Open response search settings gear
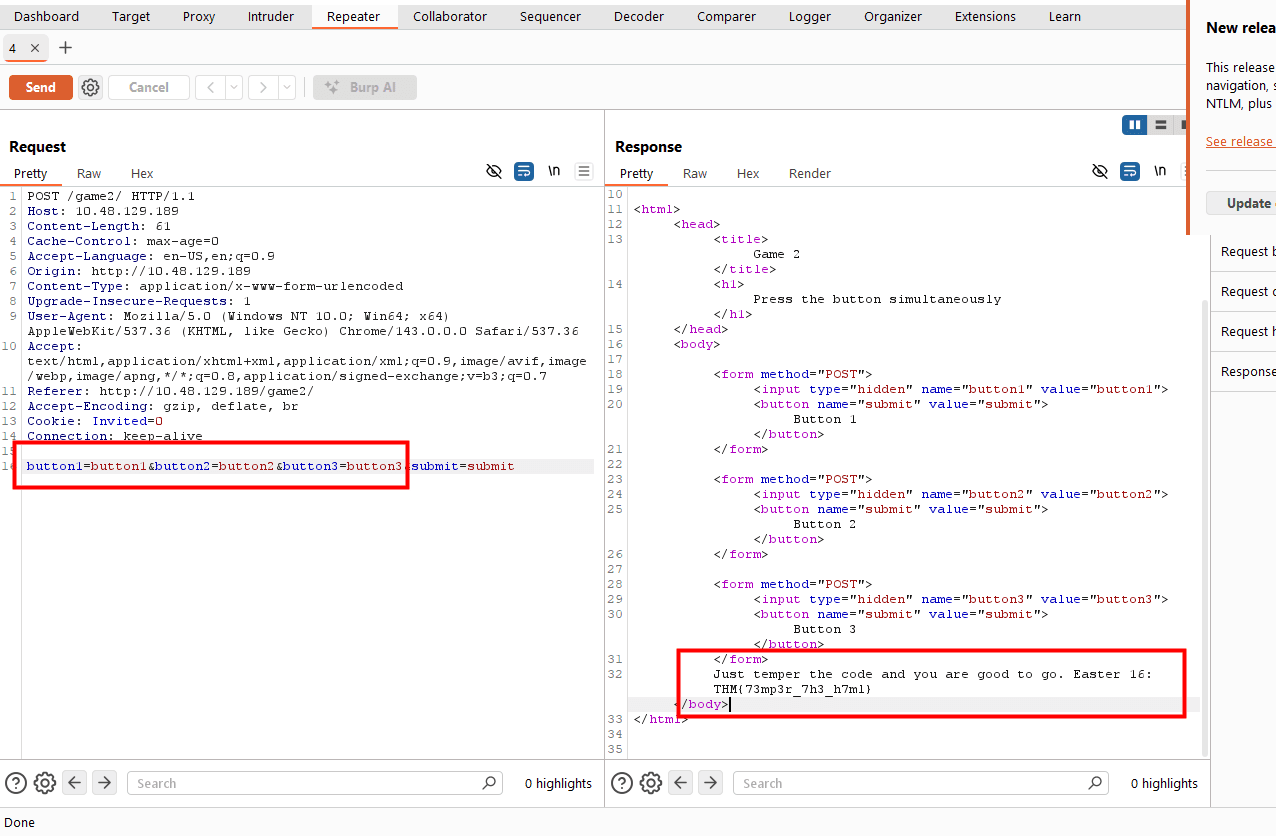Image resolution: width=1276 pixels, height=836 pixels. point(651,783)
